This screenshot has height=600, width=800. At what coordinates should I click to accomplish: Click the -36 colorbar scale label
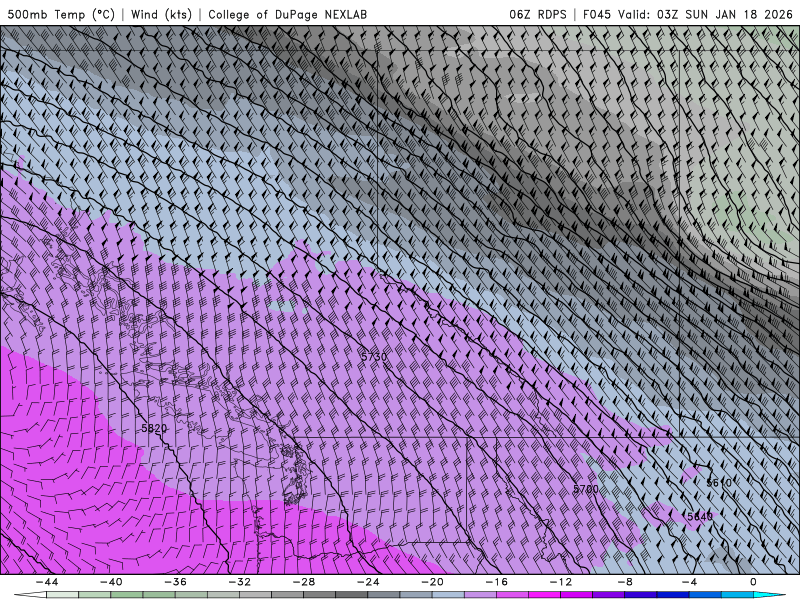175,582
